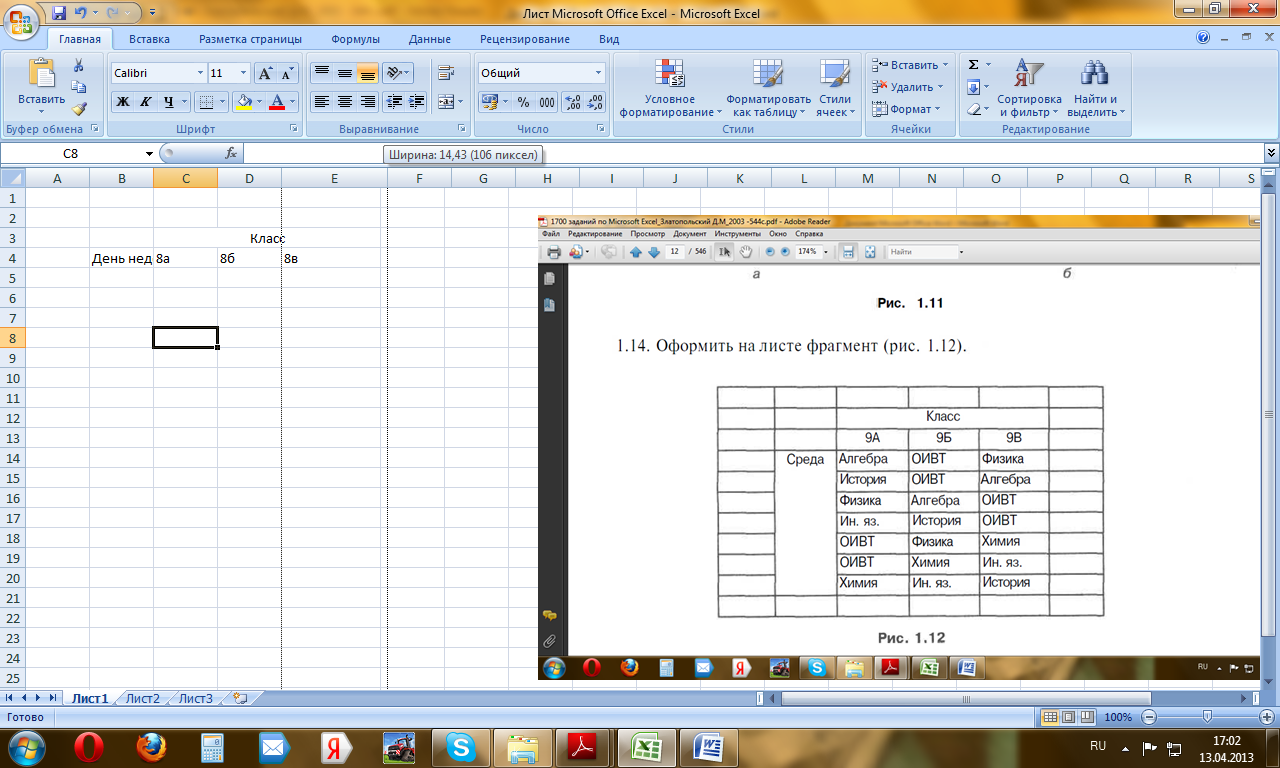Toggle bottom vertical alignment button
The height and width of the screenshot is (768, 1280).
tap(368, 73)
